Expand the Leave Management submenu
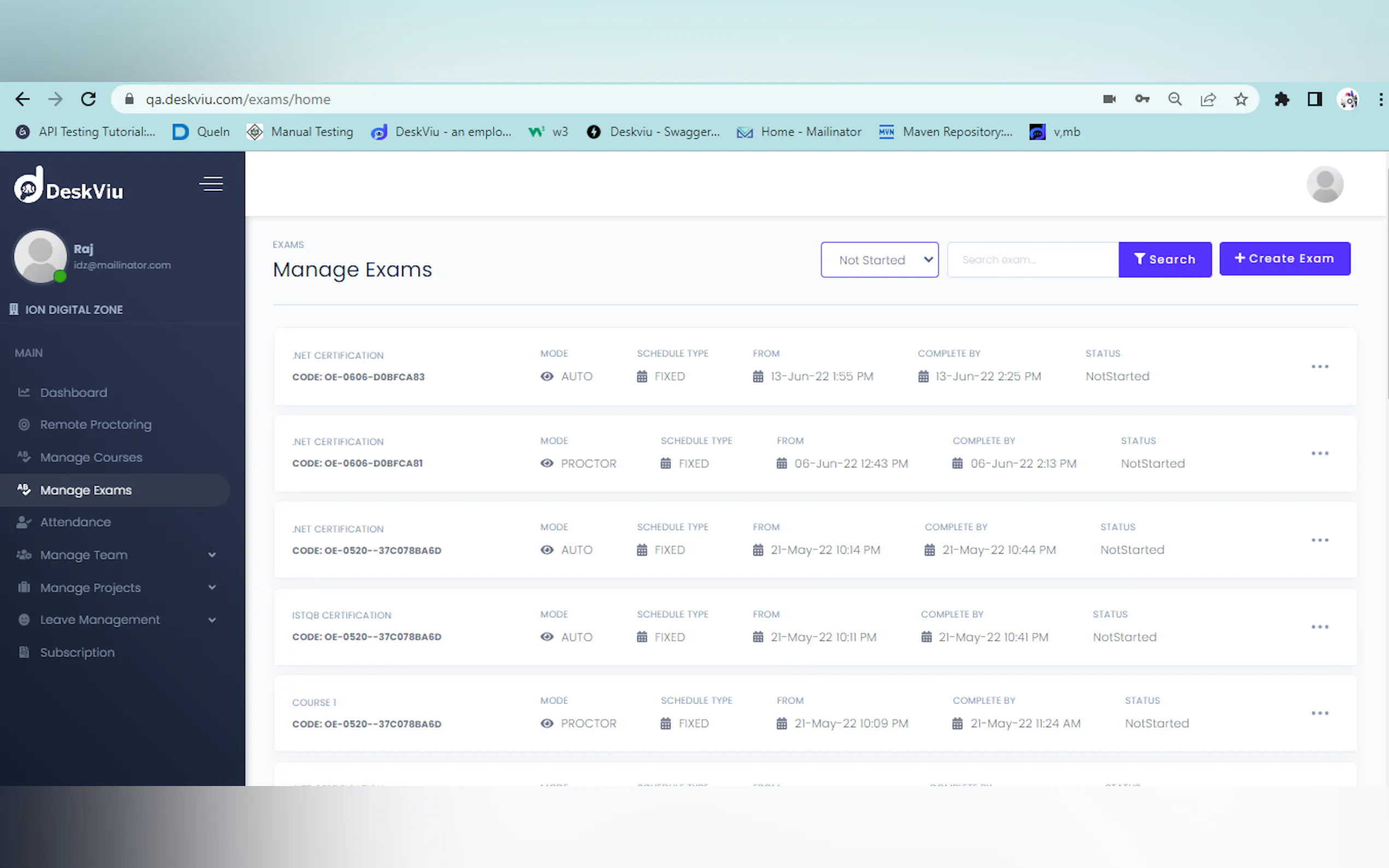The image size is (1389, 868). tap(212, 620)
